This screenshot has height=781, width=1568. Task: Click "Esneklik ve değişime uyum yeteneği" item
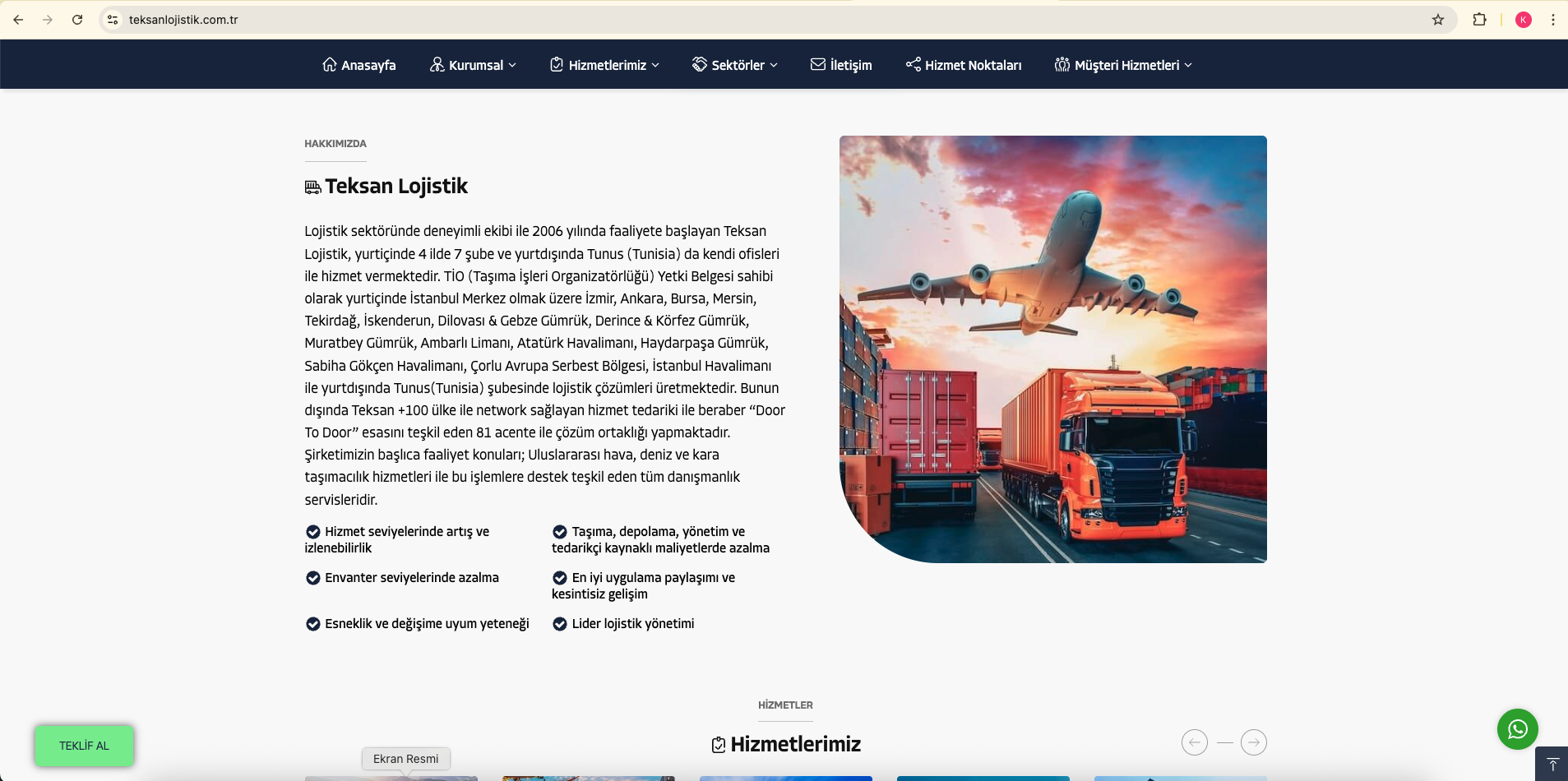pyautogui.click(x=417, y=624)
